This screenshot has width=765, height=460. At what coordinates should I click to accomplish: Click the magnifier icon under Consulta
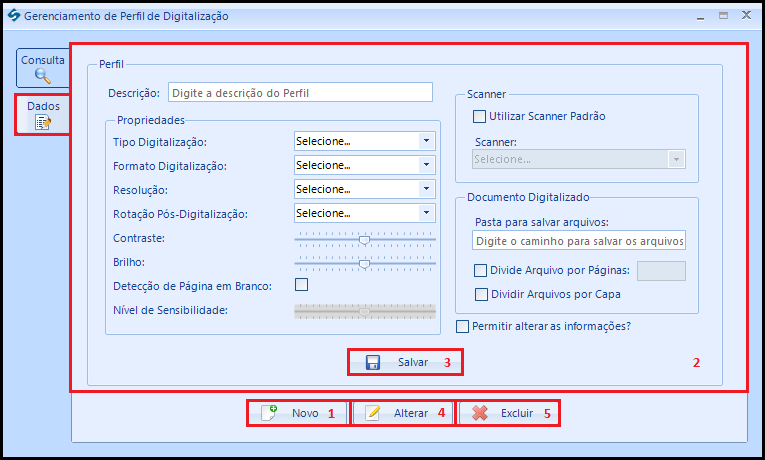tap(42, 76)
